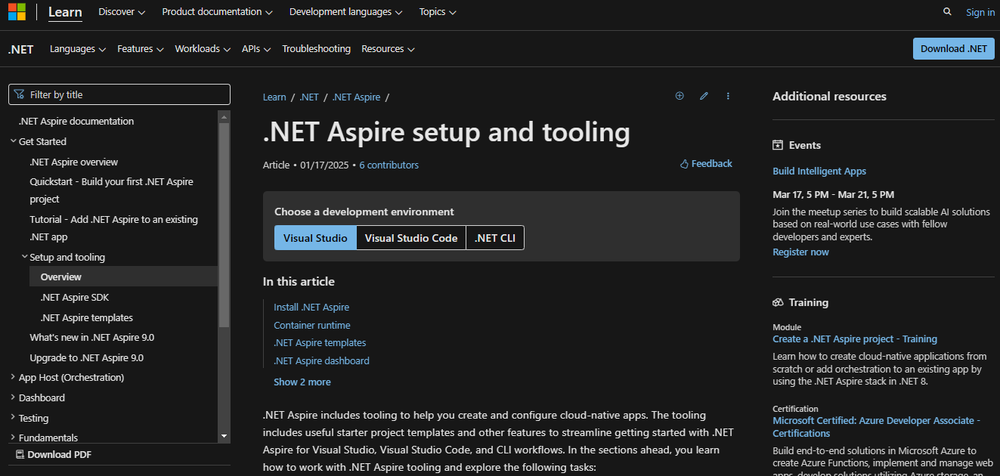Open the Languages menu
This screenshot has height=476, width=1000.
pos(78,48)
